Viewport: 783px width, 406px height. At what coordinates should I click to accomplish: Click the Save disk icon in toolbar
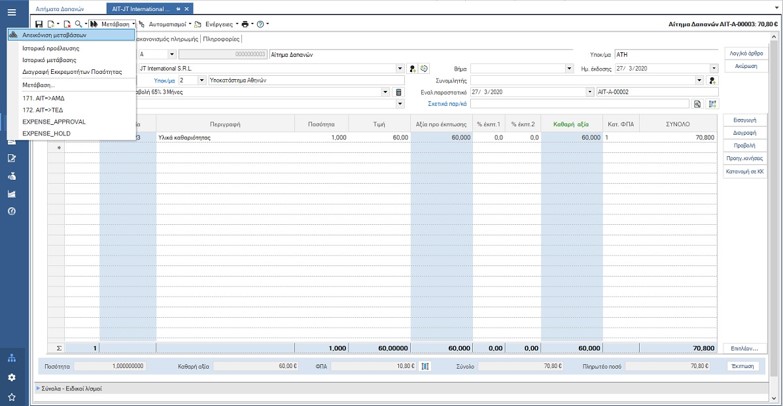pyautogui.click(x=39, y=24)
